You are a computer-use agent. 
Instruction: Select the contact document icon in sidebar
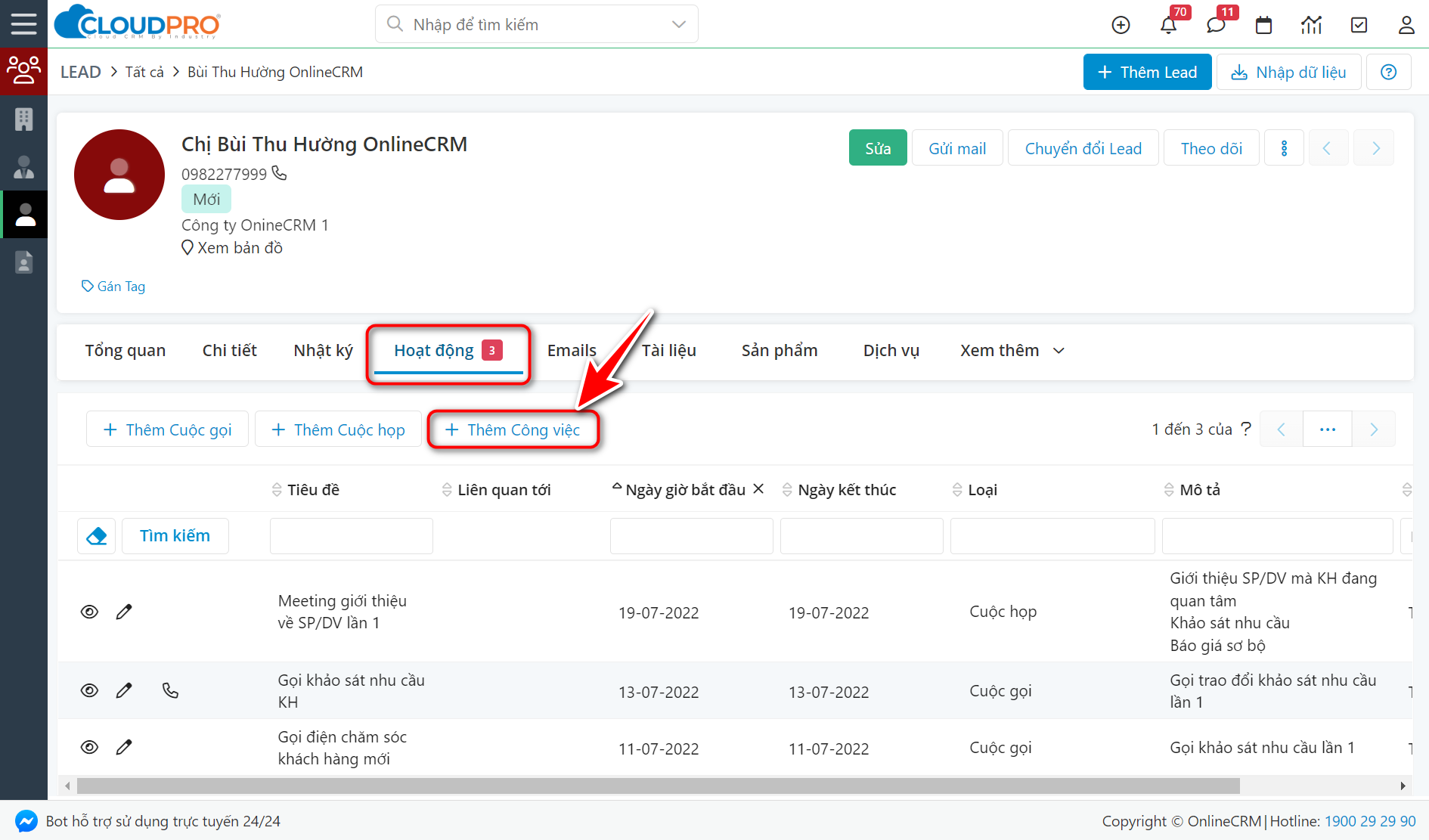(x=23, y=262)
